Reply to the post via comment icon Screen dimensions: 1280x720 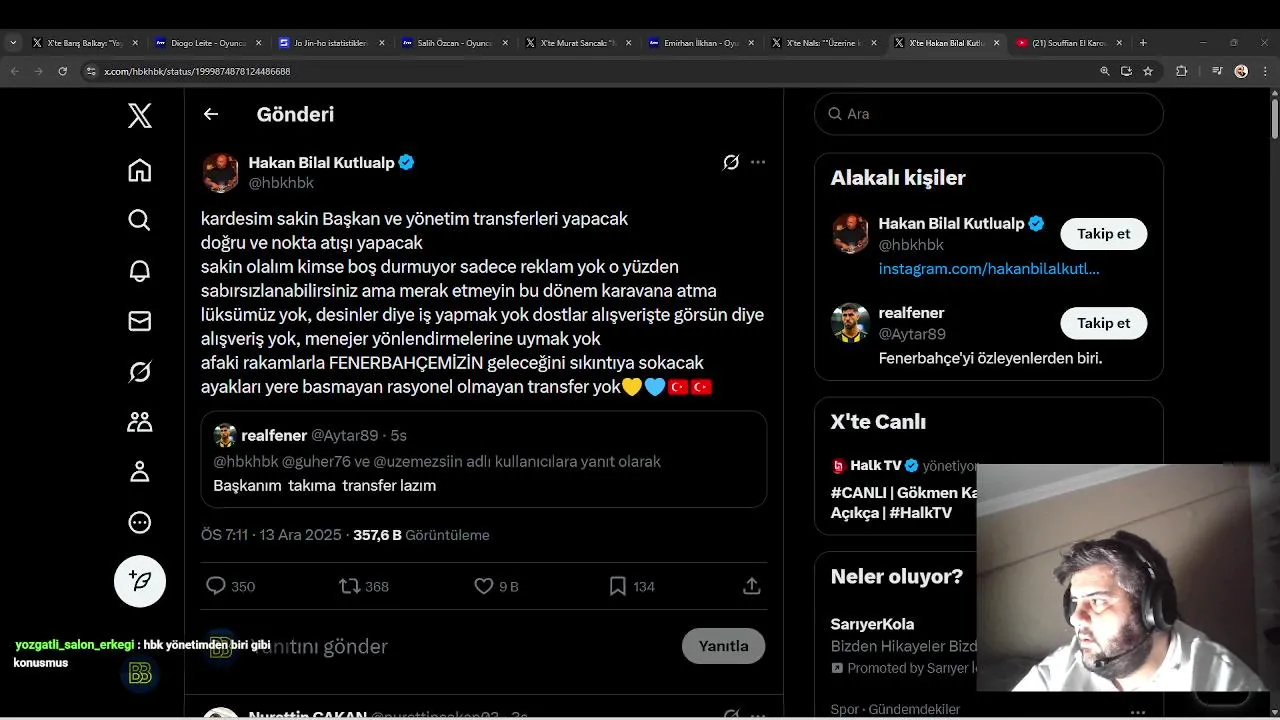point(215,586)
